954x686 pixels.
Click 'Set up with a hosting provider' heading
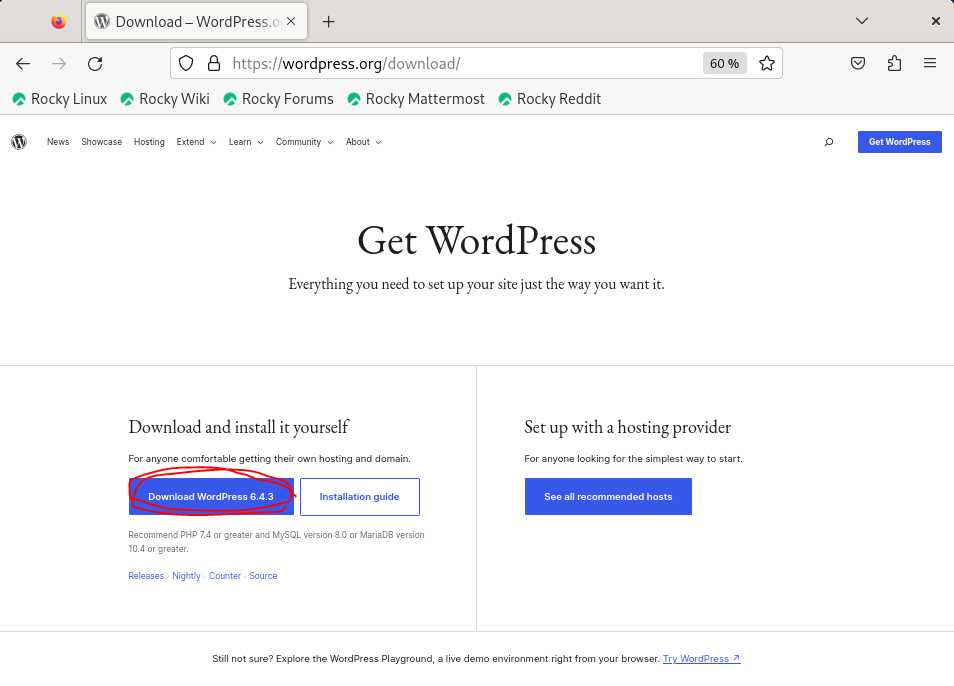(627, 427)
